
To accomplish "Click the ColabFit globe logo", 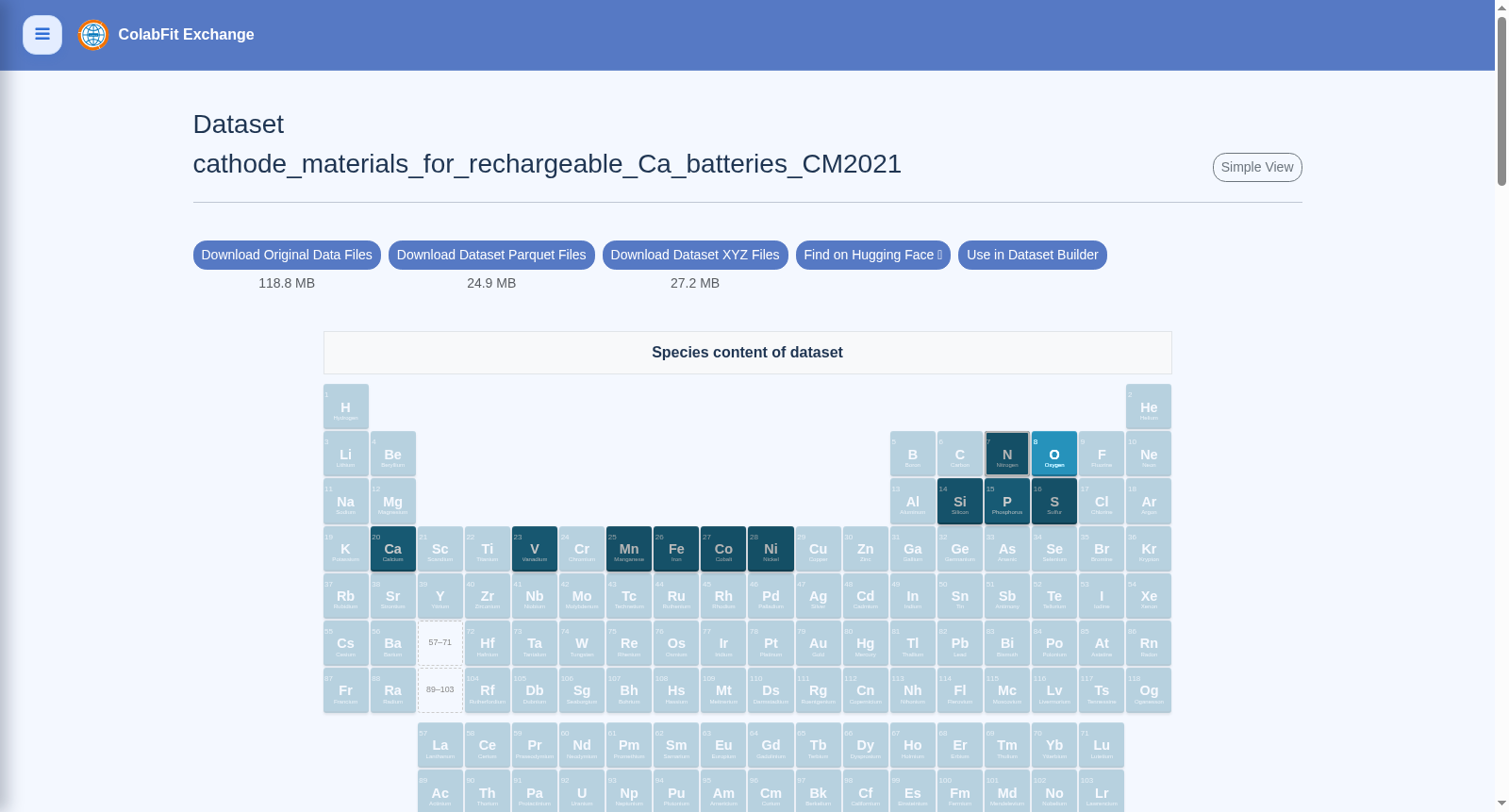I will (93, 35).
